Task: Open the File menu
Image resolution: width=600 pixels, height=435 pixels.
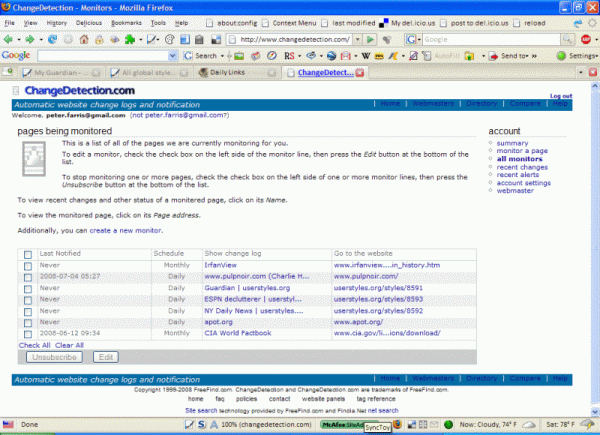Action: tap(9, 23)
